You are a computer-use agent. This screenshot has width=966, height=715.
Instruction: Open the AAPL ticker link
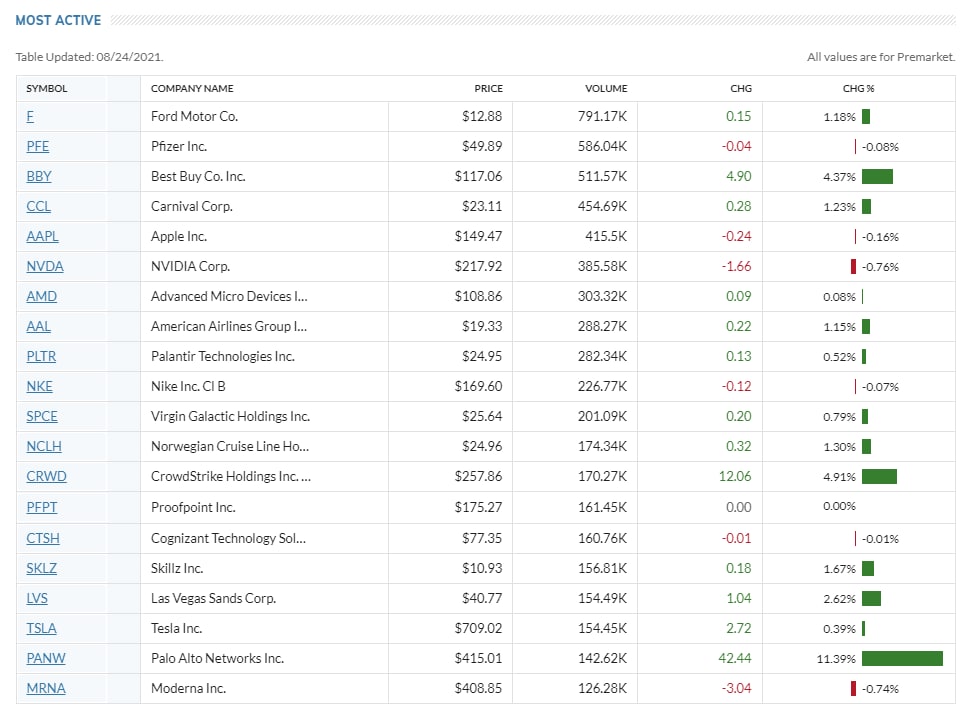click(x=43, y=236)
